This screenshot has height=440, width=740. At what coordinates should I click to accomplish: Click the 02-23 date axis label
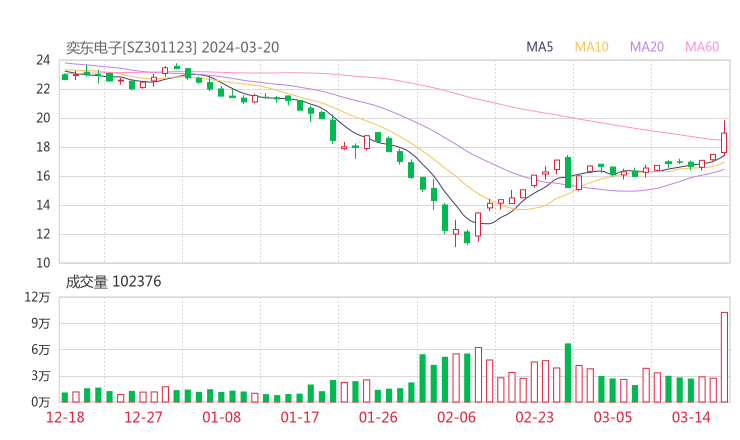(x=534, y=417)
